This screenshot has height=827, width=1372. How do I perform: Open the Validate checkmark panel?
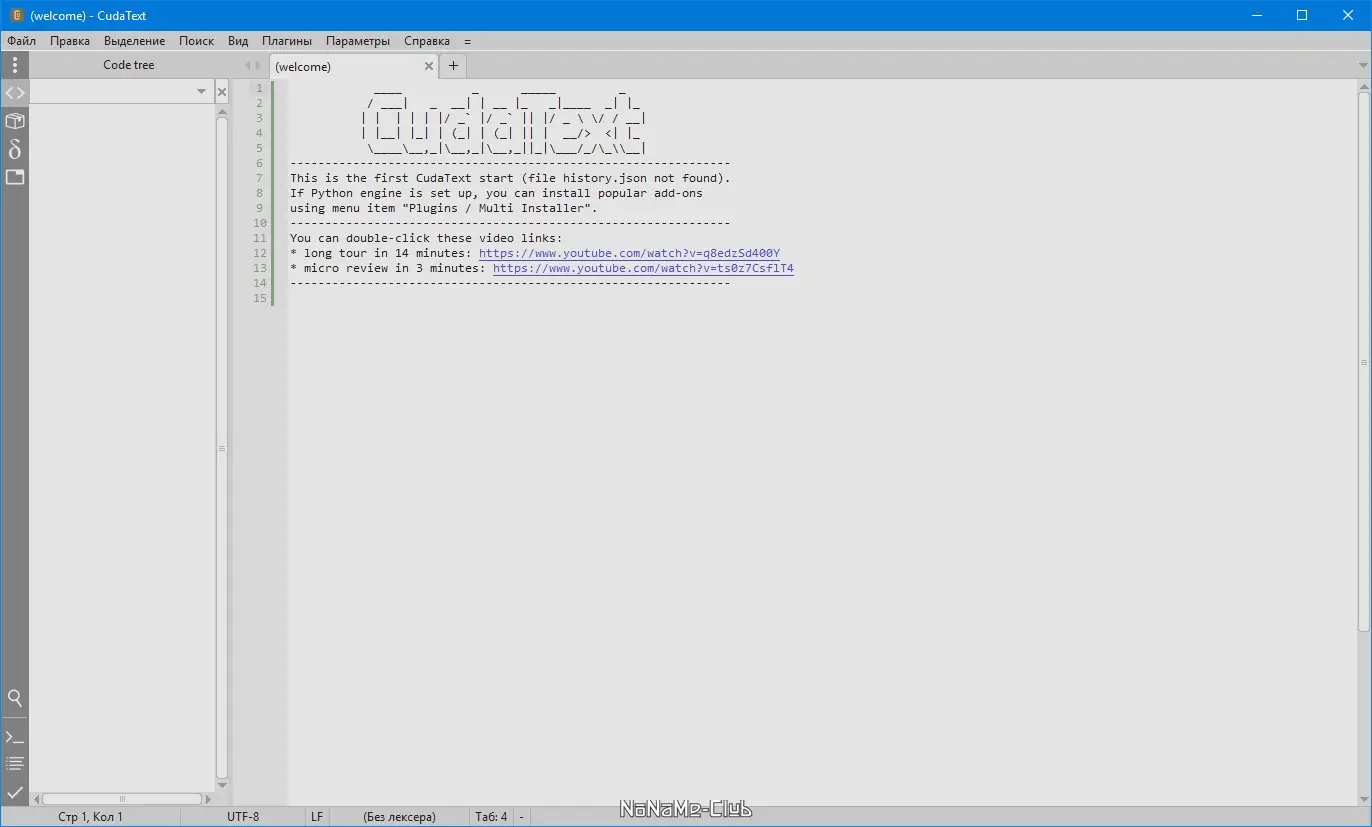coord(15,792)
